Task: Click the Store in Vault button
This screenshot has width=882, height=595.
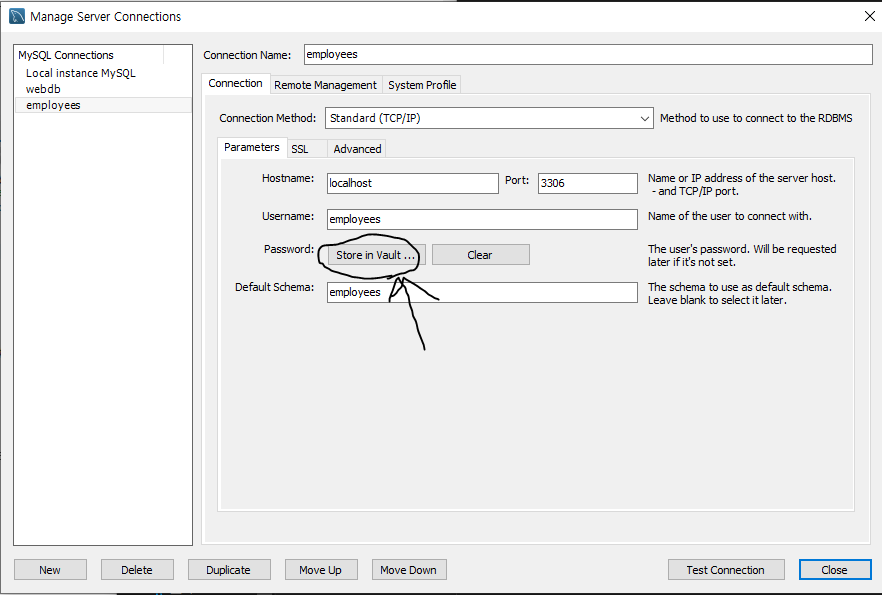Action: 376,255
